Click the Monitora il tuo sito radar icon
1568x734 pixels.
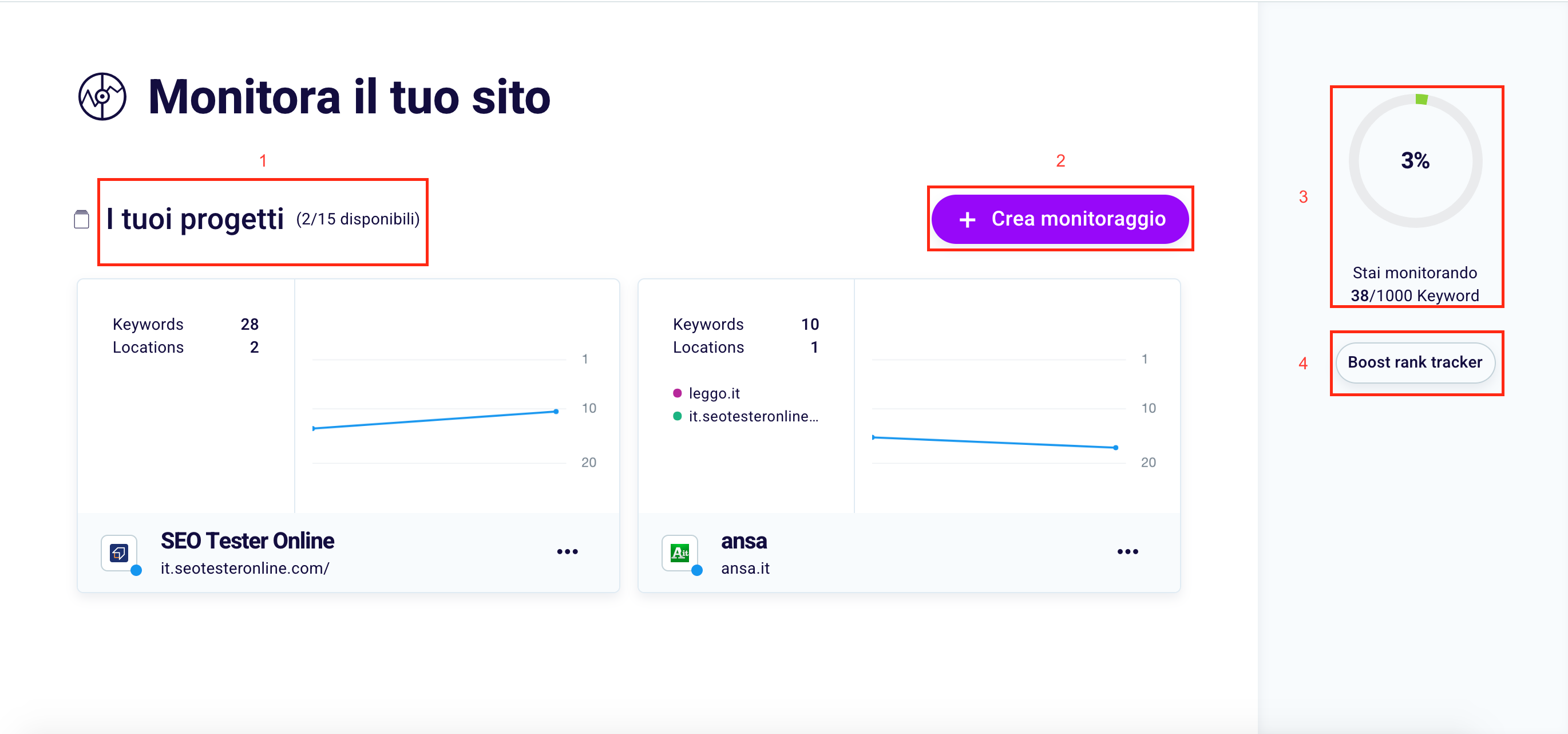tap(102, 96)
